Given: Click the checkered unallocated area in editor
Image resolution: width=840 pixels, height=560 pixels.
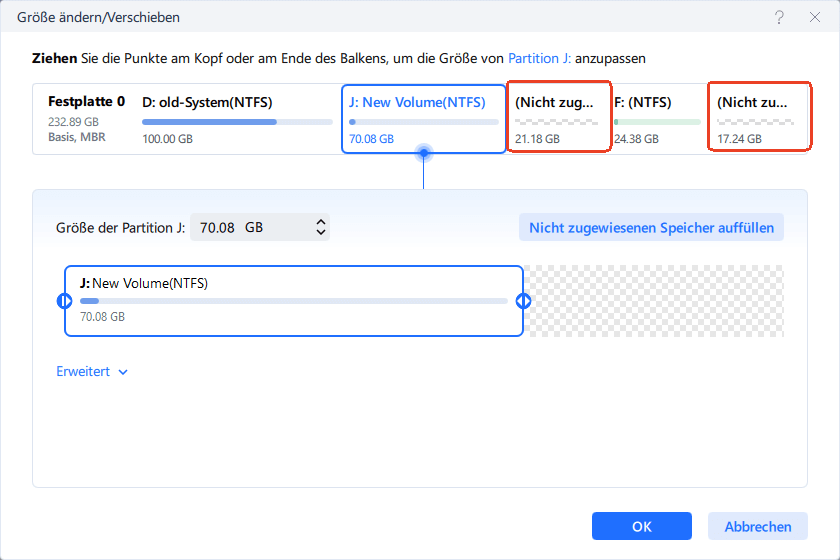Looking at the screenshot, I should (655, 301).
